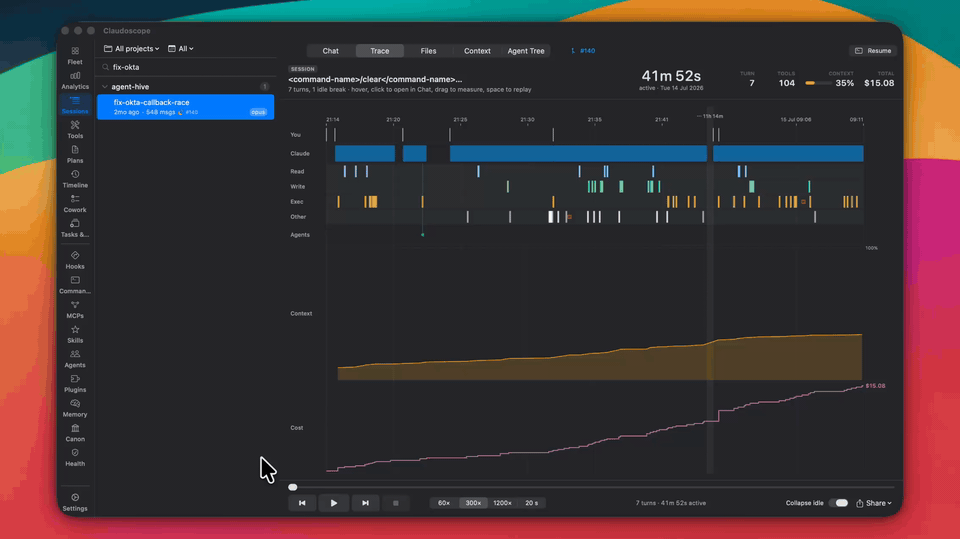Select the fix-okta-callback-race session

(x=186, y=107)
